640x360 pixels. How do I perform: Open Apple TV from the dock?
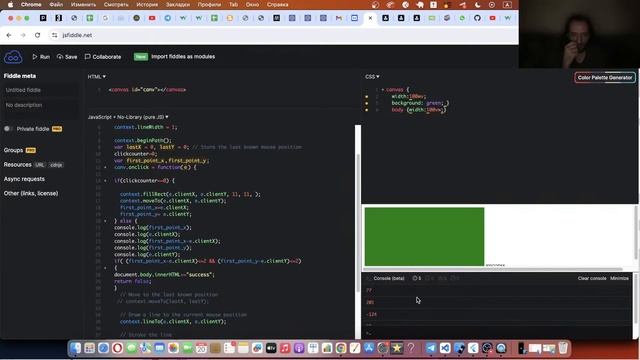pos(271,348)
